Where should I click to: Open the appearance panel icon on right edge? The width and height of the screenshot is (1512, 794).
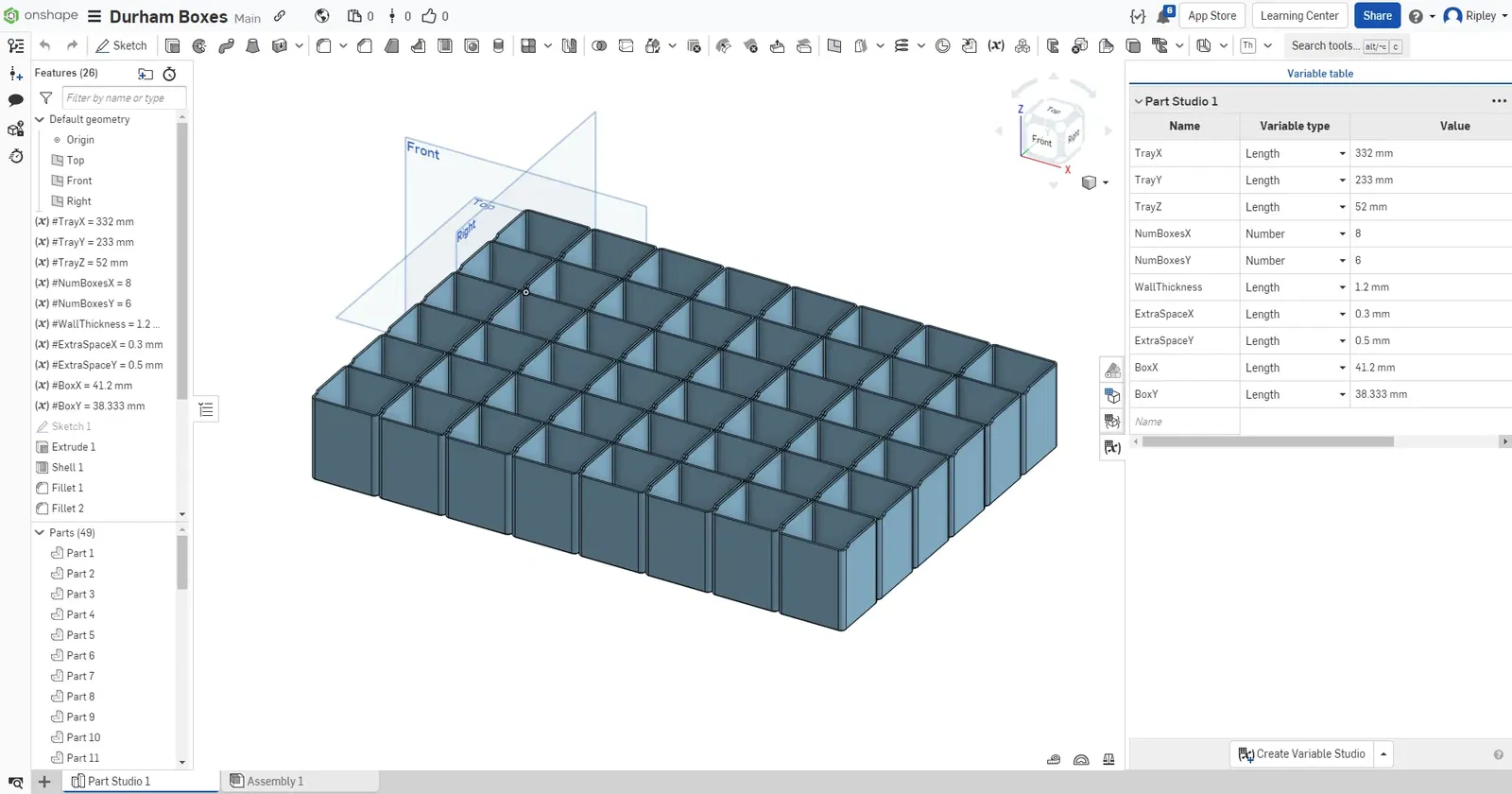[x=1112, y=371]
